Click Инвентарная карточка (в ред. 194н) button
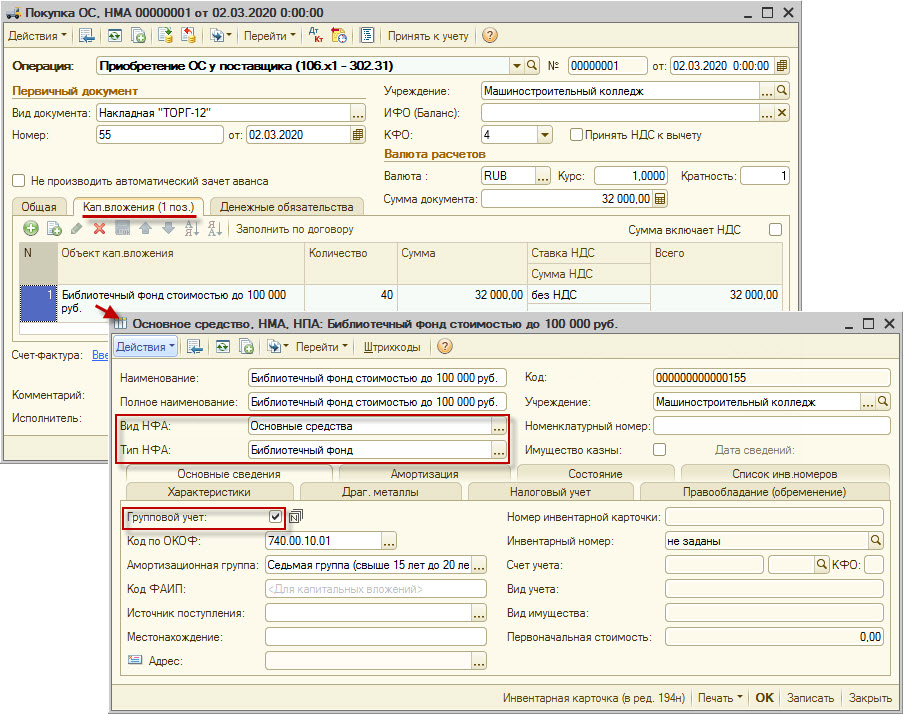Viewport: 904px width, 714px height. tap(594, 697)
